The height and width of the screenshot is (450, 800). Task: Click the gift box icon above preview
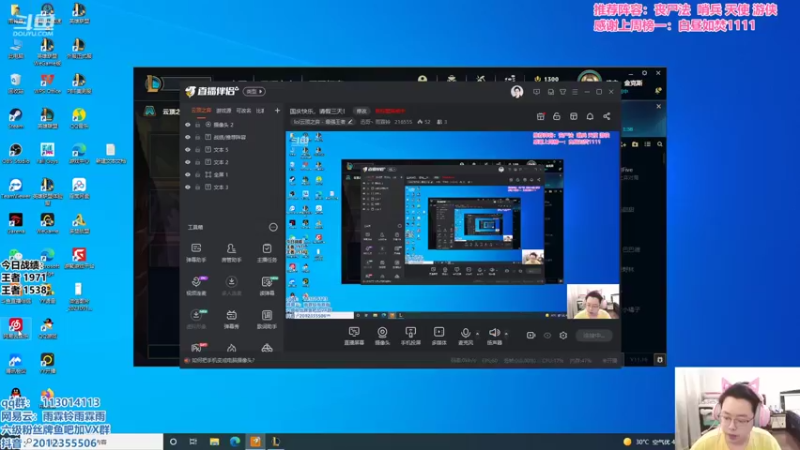click(x=540, y=116)
